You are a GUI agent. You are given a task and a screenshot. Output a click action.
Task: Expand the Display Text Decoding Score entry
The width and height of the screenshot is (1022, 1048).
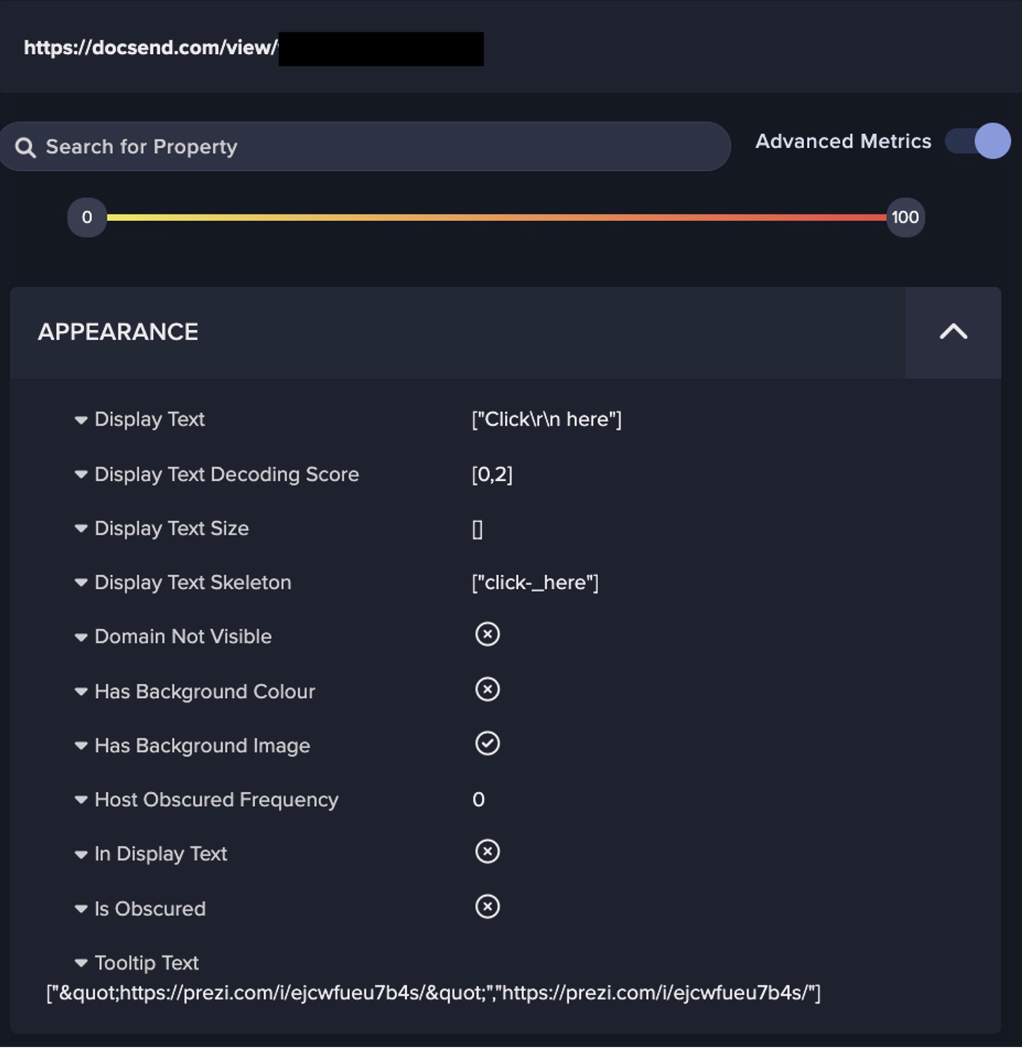pyautogui.click(x=81, y=475)
